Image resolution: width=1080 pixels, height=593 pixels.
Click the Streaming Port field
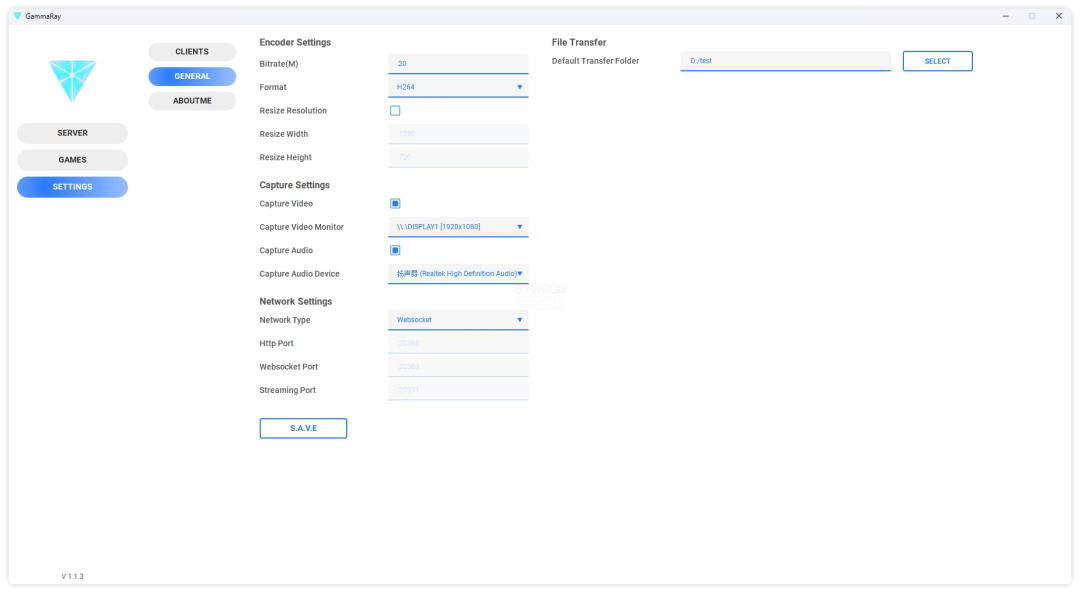coord(458,390)
